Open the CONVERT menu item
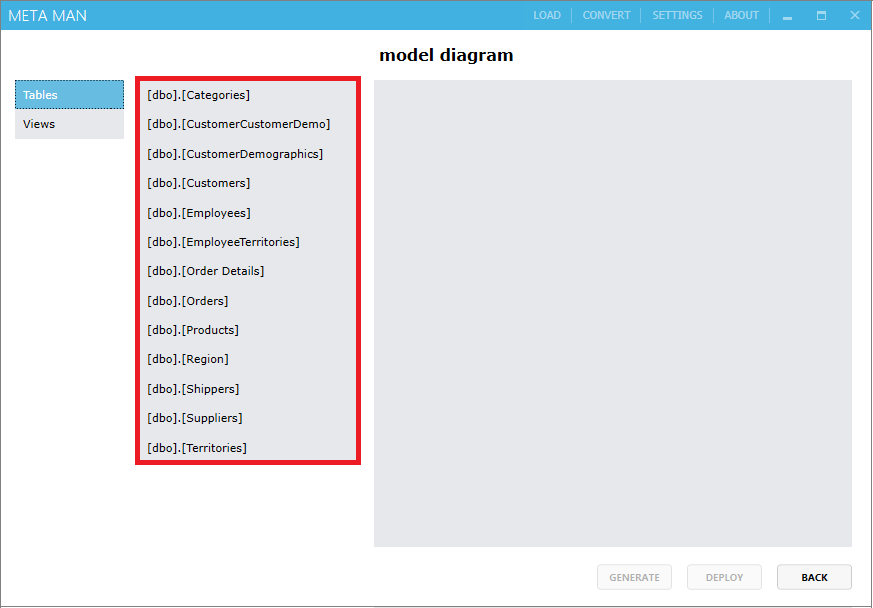 606,15
